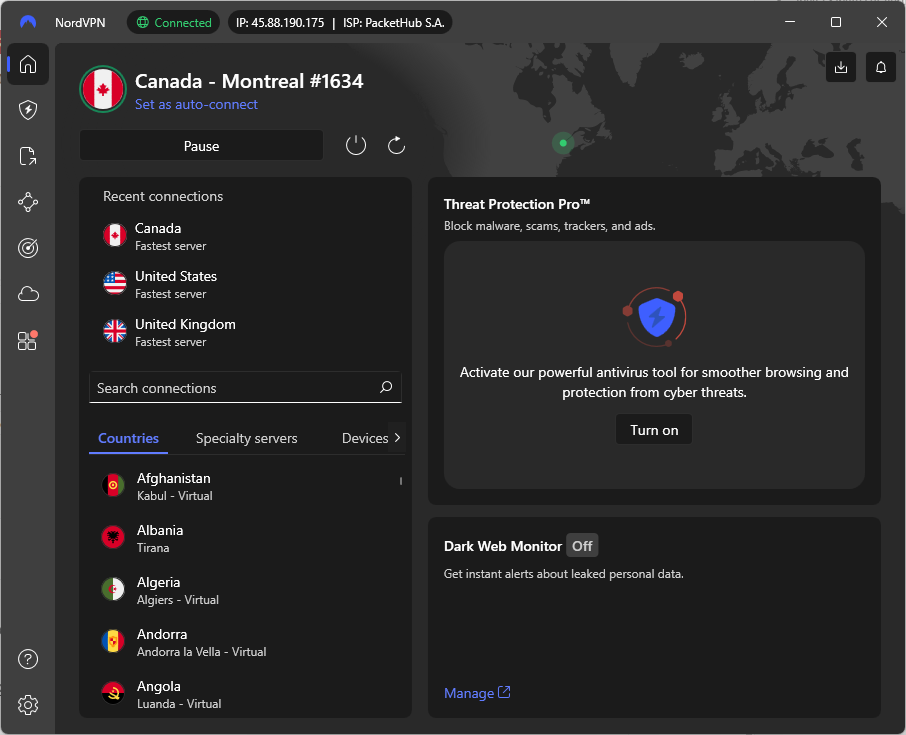Image resolution: width=906 pixels, height=735 pixels.
Task: Switch to the Devices tab
Action: click(365, 439)
